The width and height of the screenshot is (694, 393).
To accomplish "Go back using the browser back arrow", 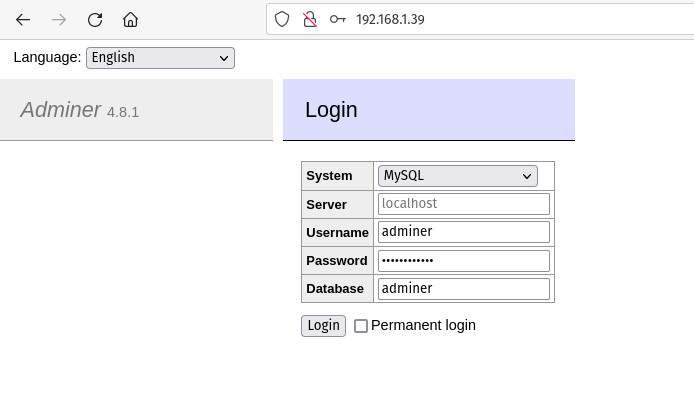I will pos(23,19).
